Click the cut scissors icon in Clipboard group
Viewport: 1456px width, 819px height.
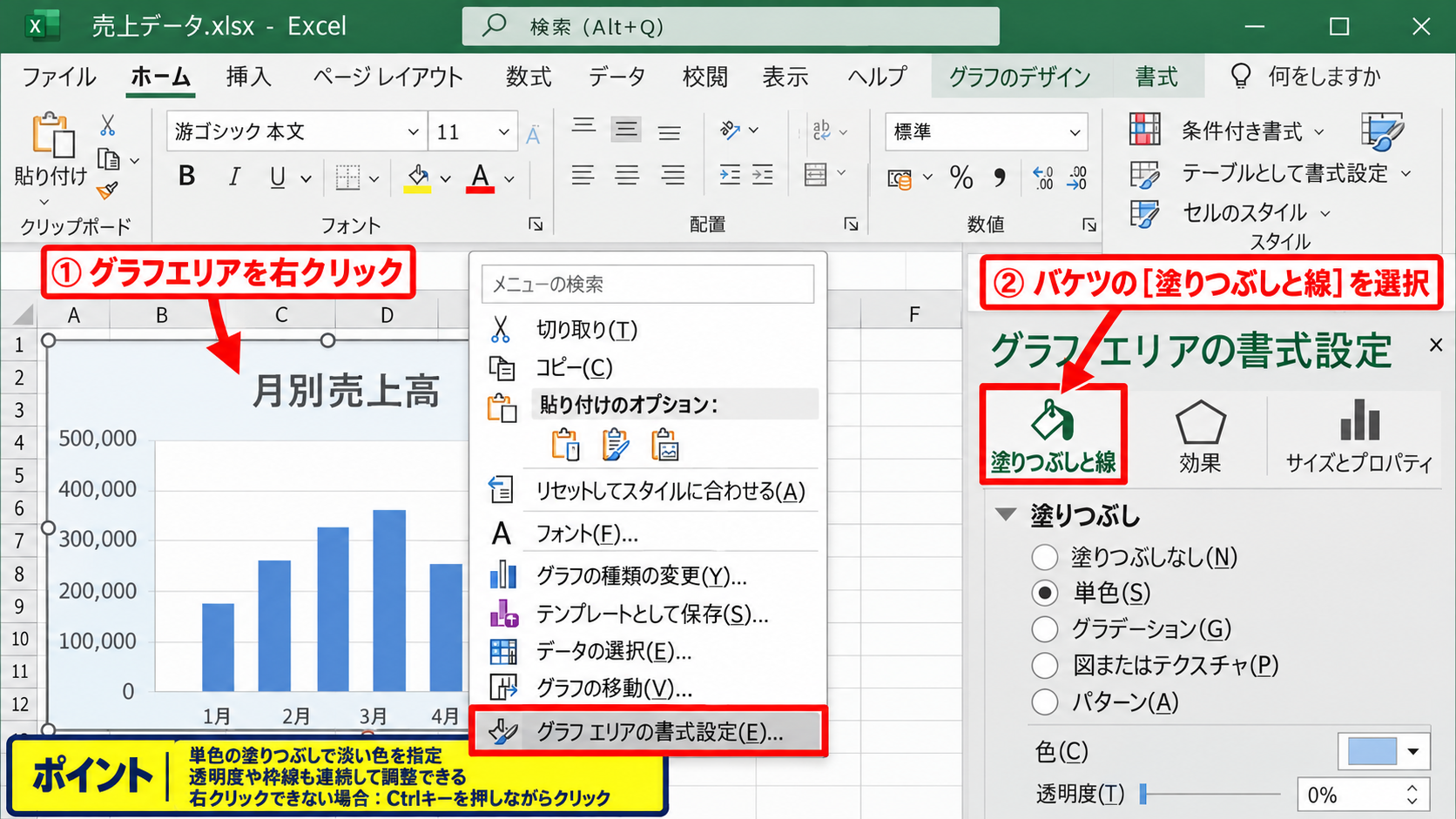coord(107,125)
